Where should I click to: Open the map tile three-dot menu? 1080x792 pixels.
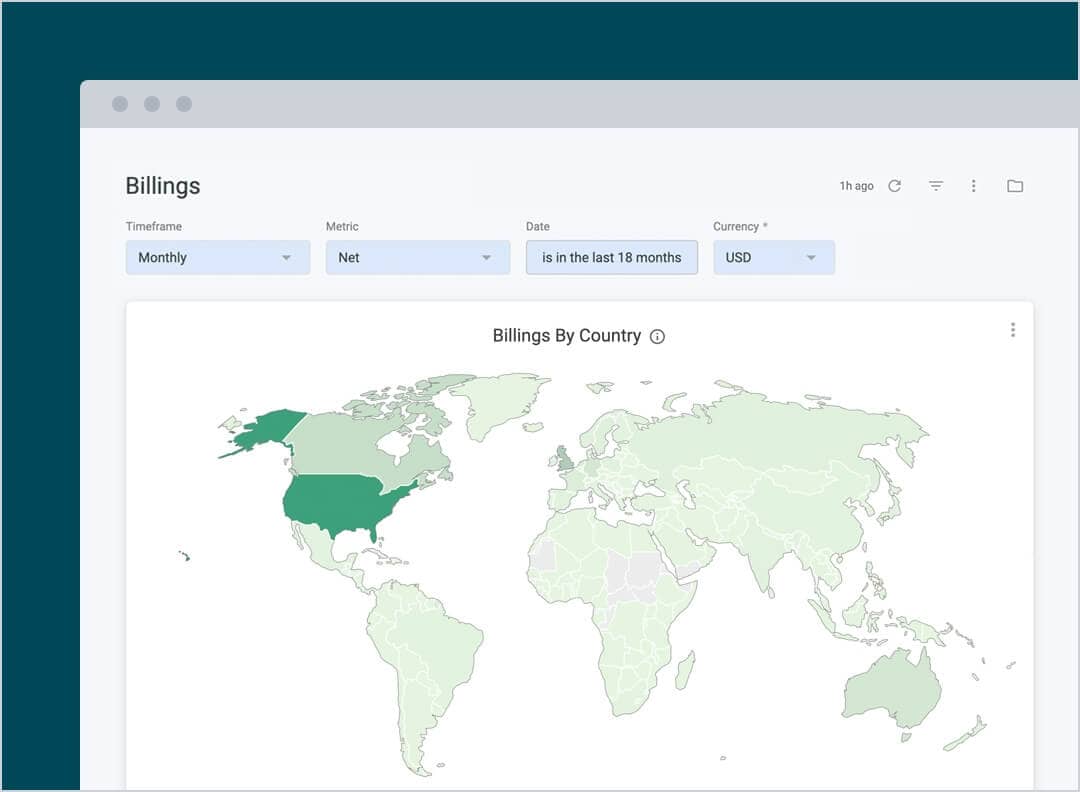click(x=1012, y=330)
